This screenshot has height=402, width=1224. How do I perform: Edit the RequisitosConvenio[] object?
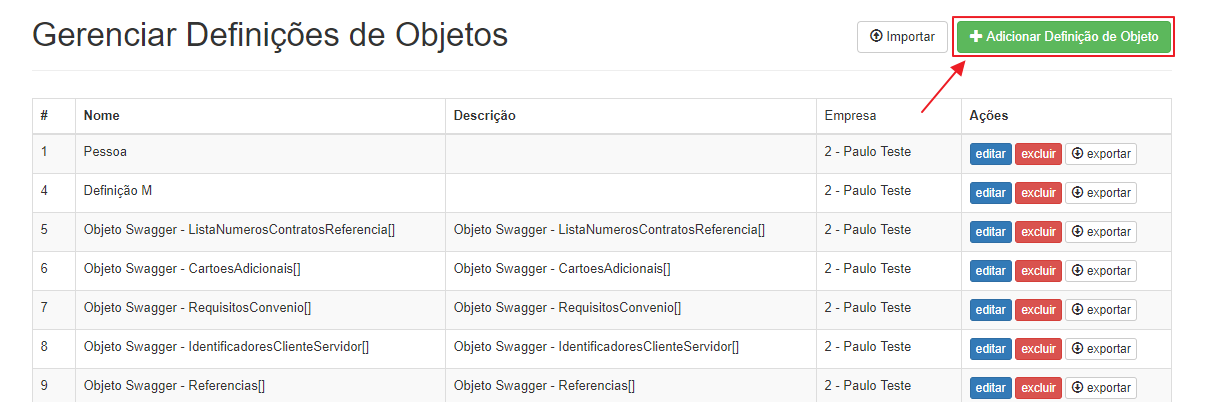[991, 310]
